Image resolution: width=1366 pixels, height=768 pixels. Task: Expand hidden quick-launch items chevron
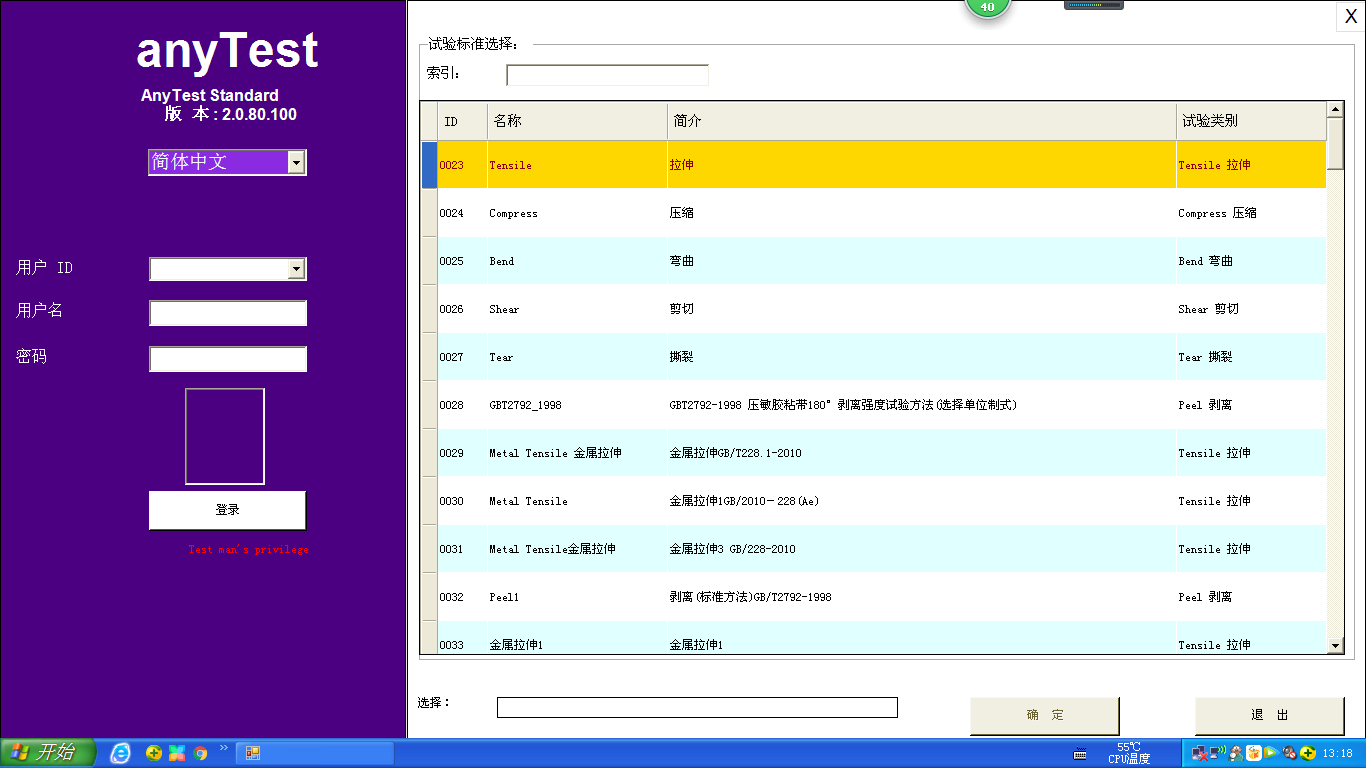click(223, 748)
